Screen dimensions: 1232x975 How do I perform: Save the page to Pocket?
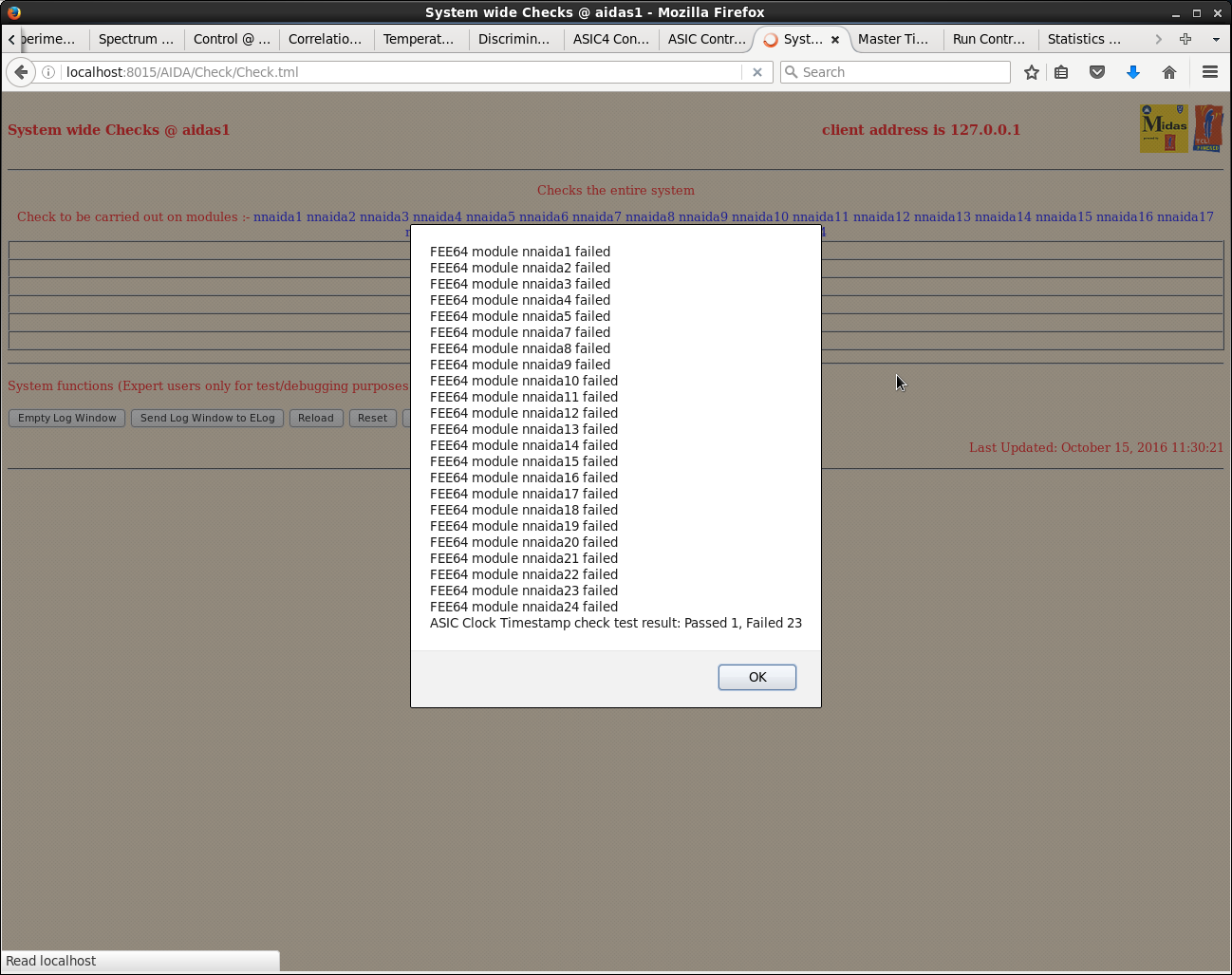coord(1097,72)
